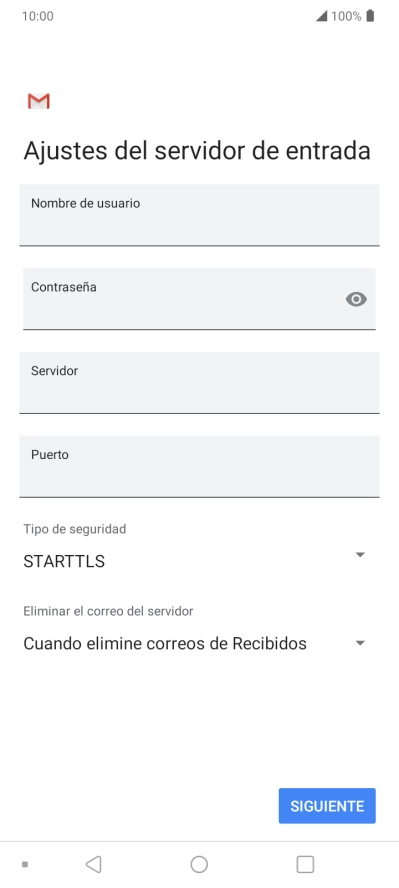
Task: Toggle password visibility eye icon
Action: coord(356,299)
